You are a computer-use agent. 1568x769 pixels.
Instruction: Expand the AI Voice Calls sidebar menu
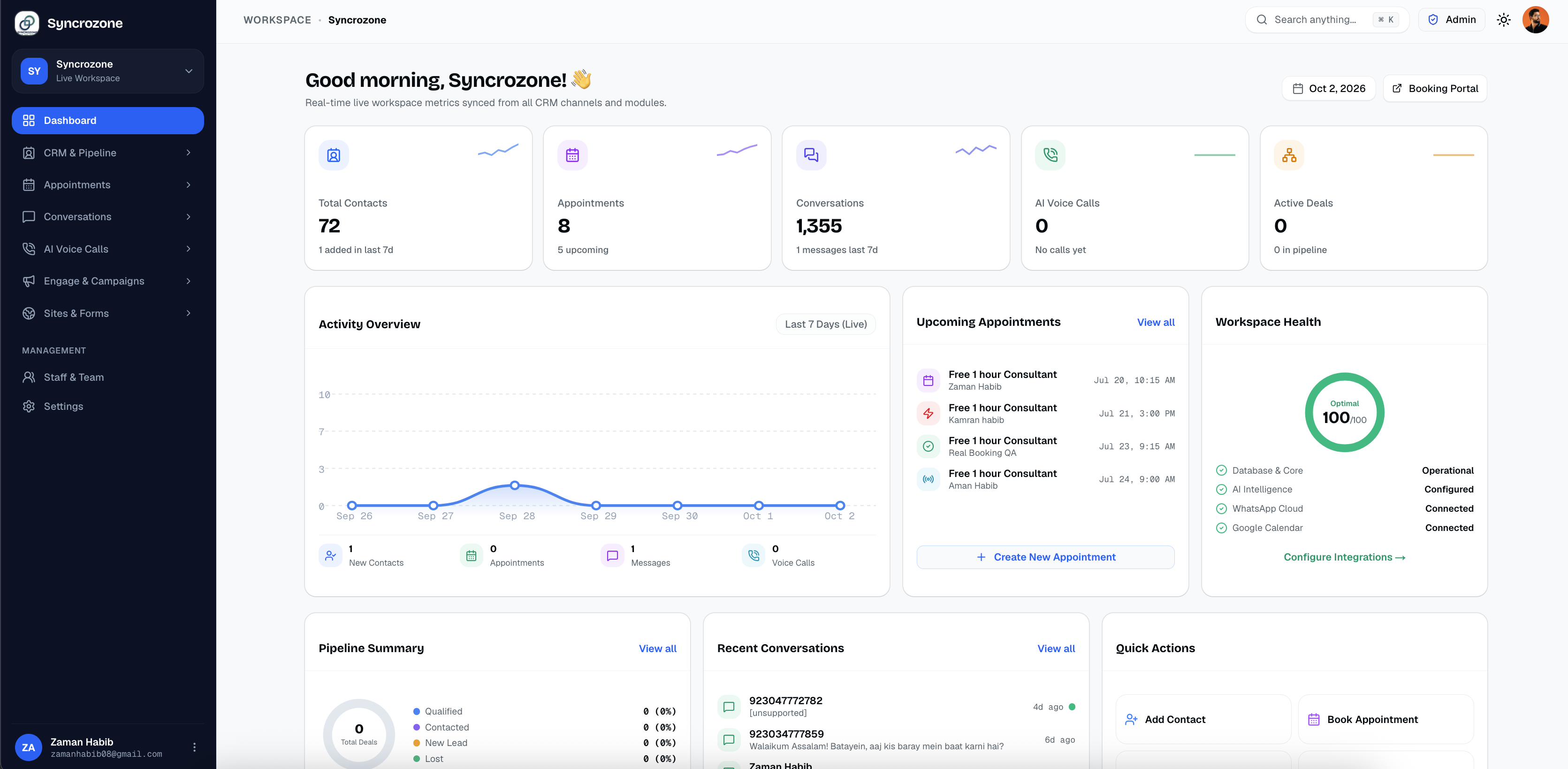[108, 249]
